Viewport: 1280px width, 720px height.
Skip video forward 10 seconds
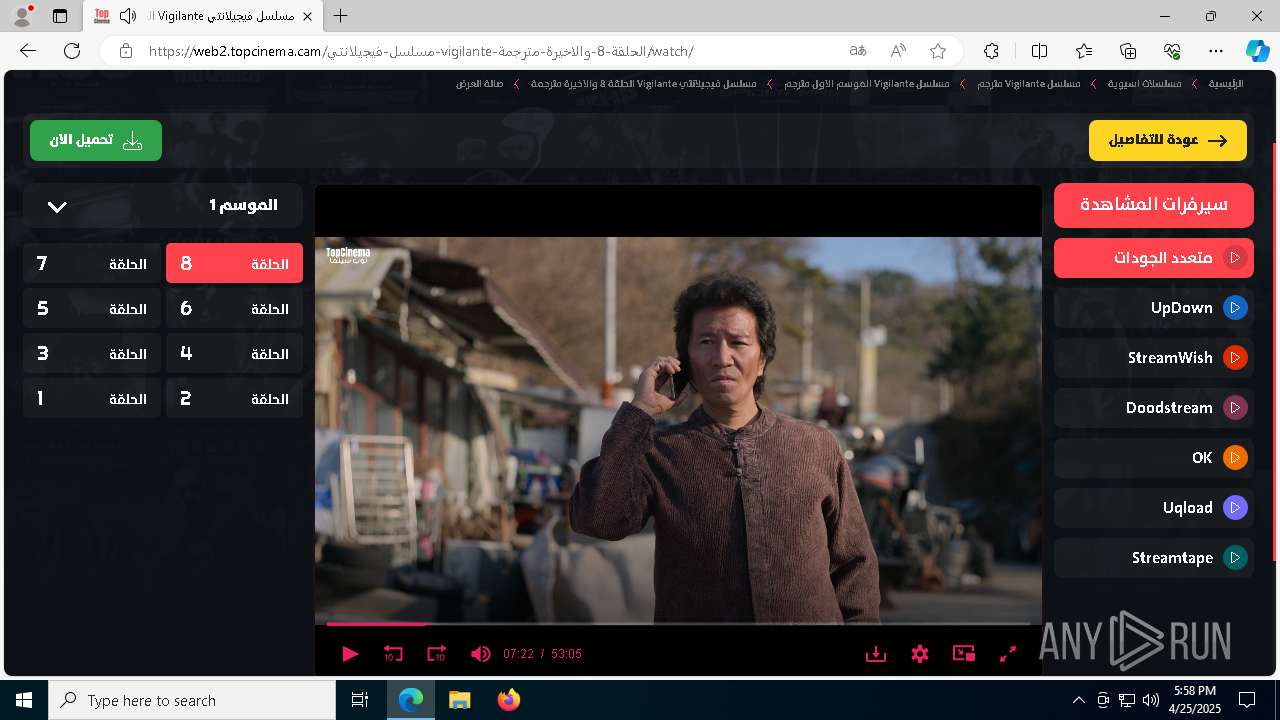pos(436,654)
